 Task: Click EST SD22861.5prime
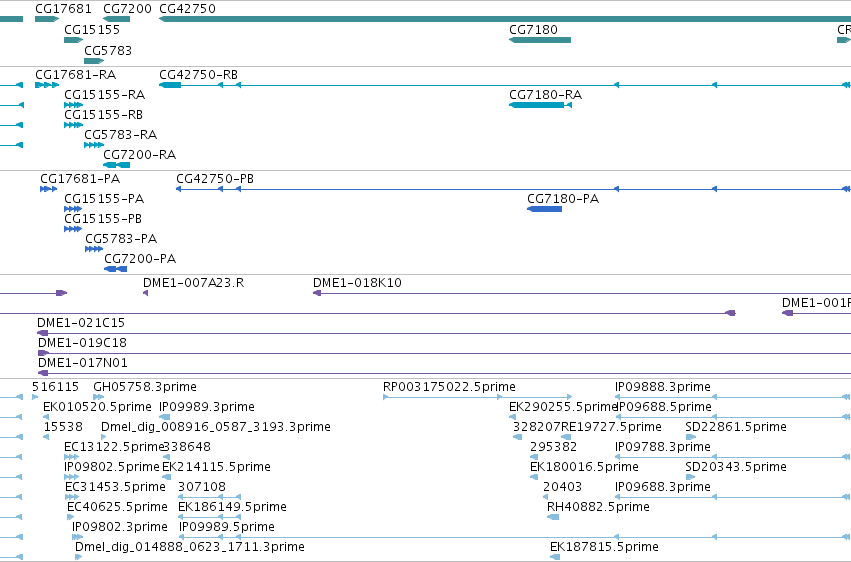(x=690, y=437)
